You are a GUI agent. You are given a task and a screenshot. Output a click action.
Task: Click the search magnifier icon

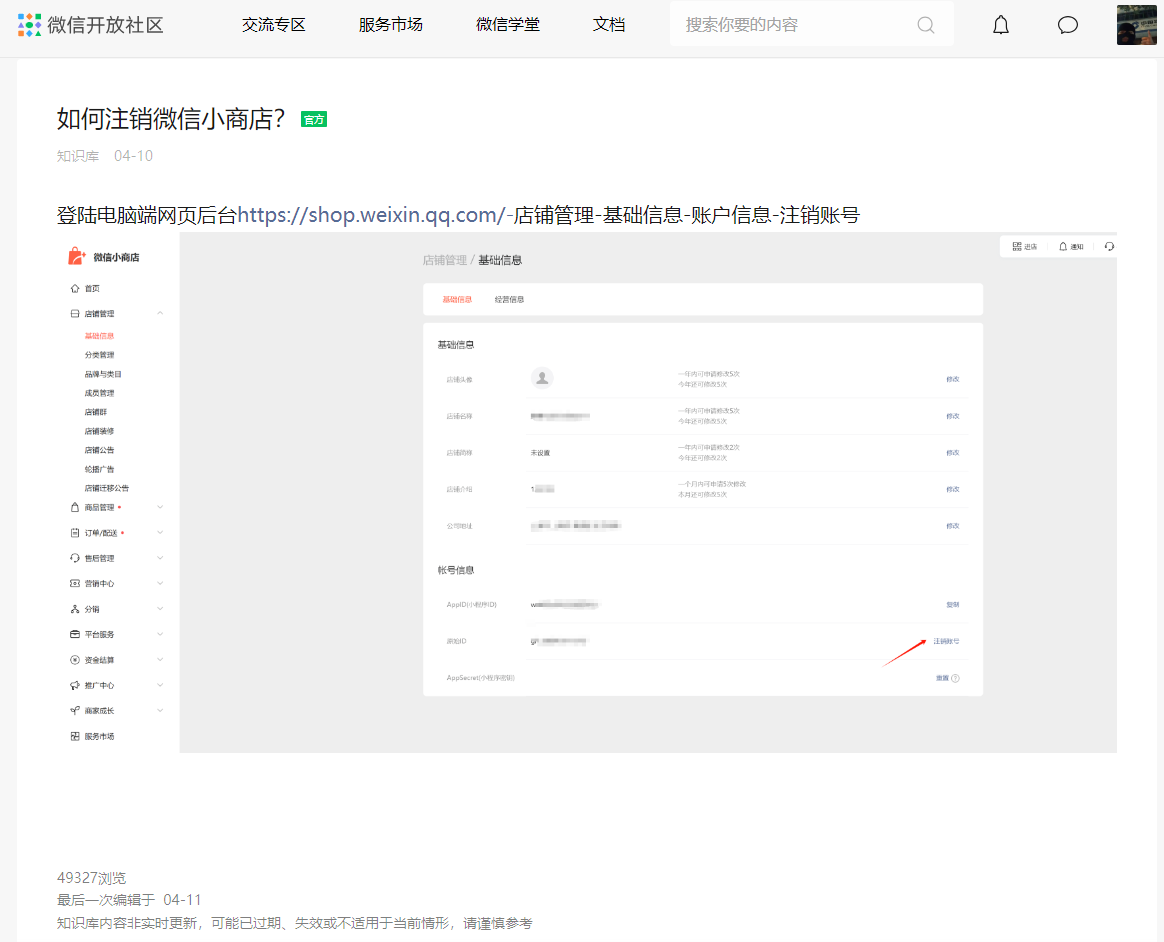926,25
